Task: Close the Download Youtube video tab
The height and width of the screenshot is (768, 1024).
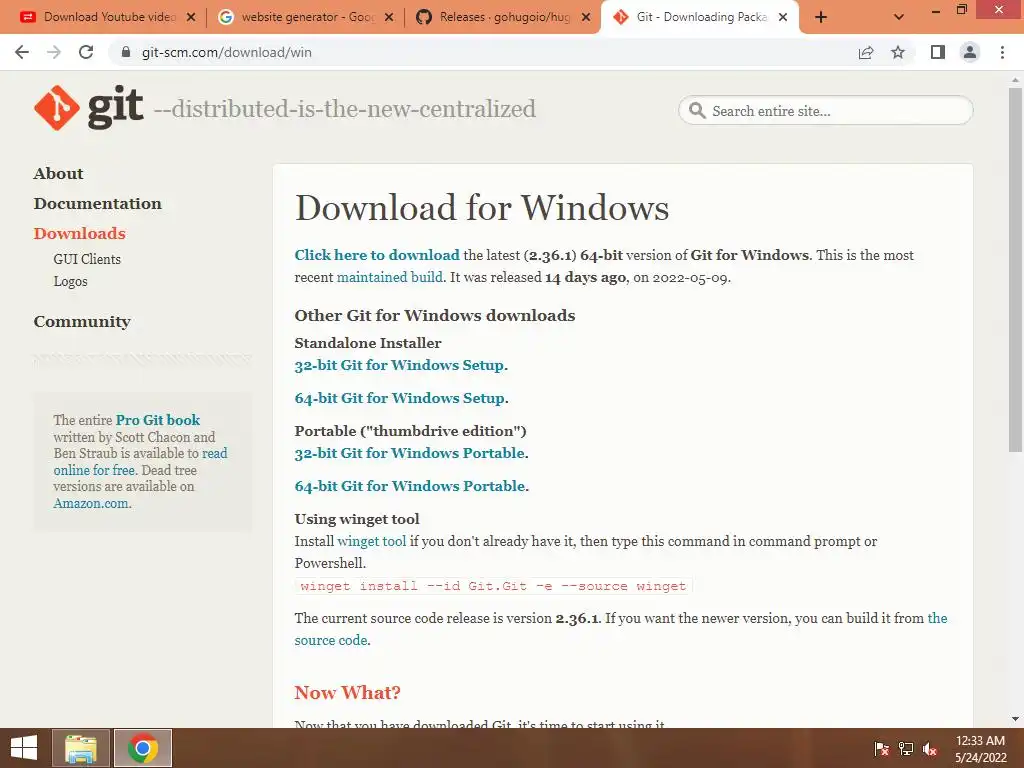Action: point(191,18)
